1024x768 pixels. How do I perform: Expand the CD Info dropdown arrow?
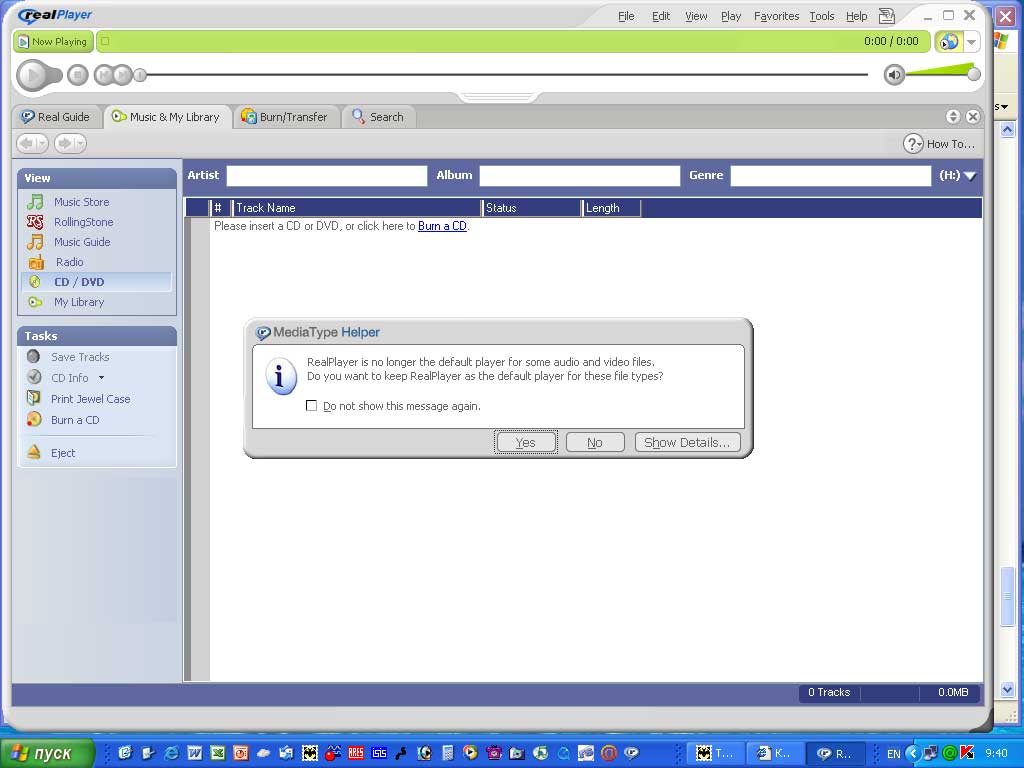pos(101,378)
